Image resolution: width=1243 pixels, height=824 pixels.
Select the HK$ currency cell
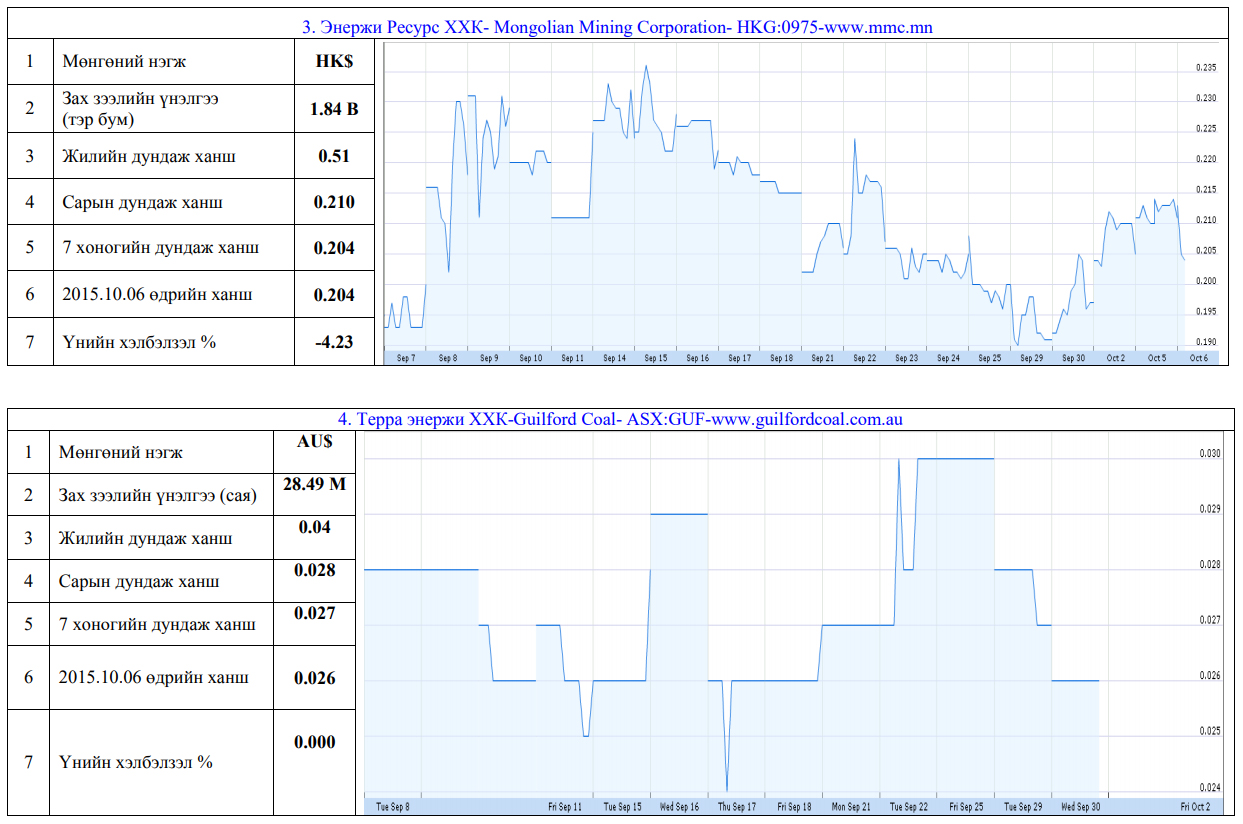[334, 62]
